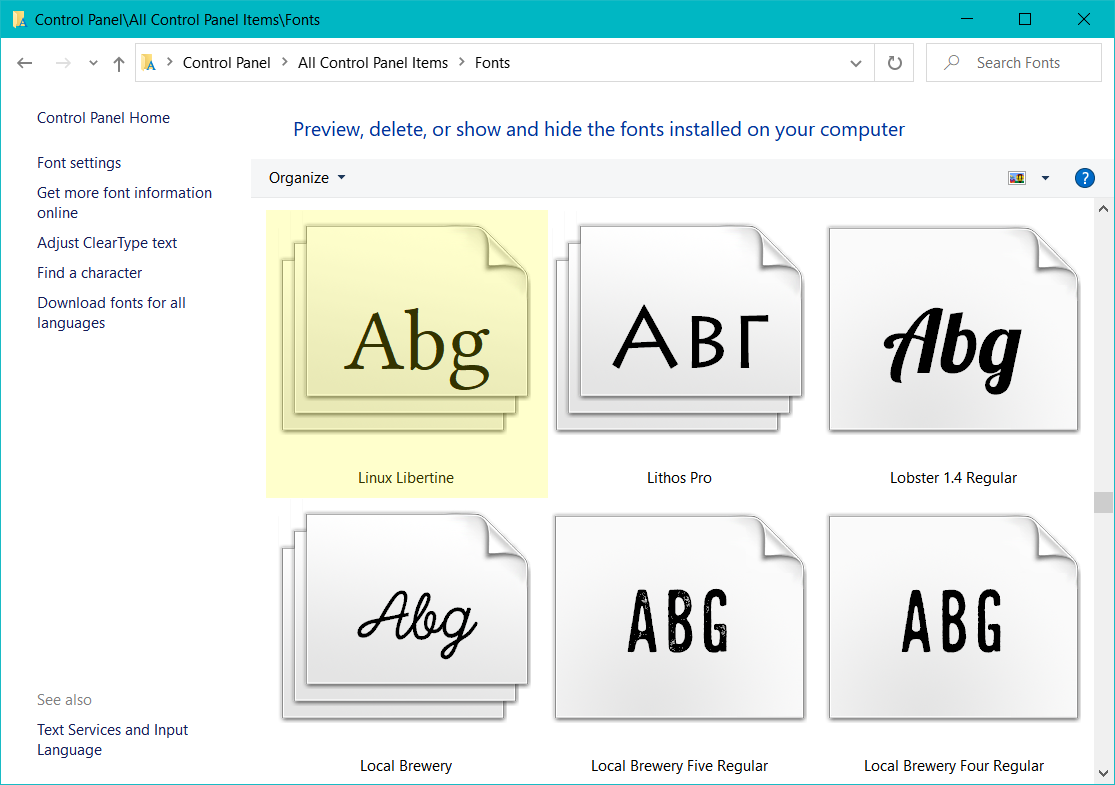Click the Local Brewery Four Regular label
This screenshot has height=785, width=1115.
pos(954,766)
